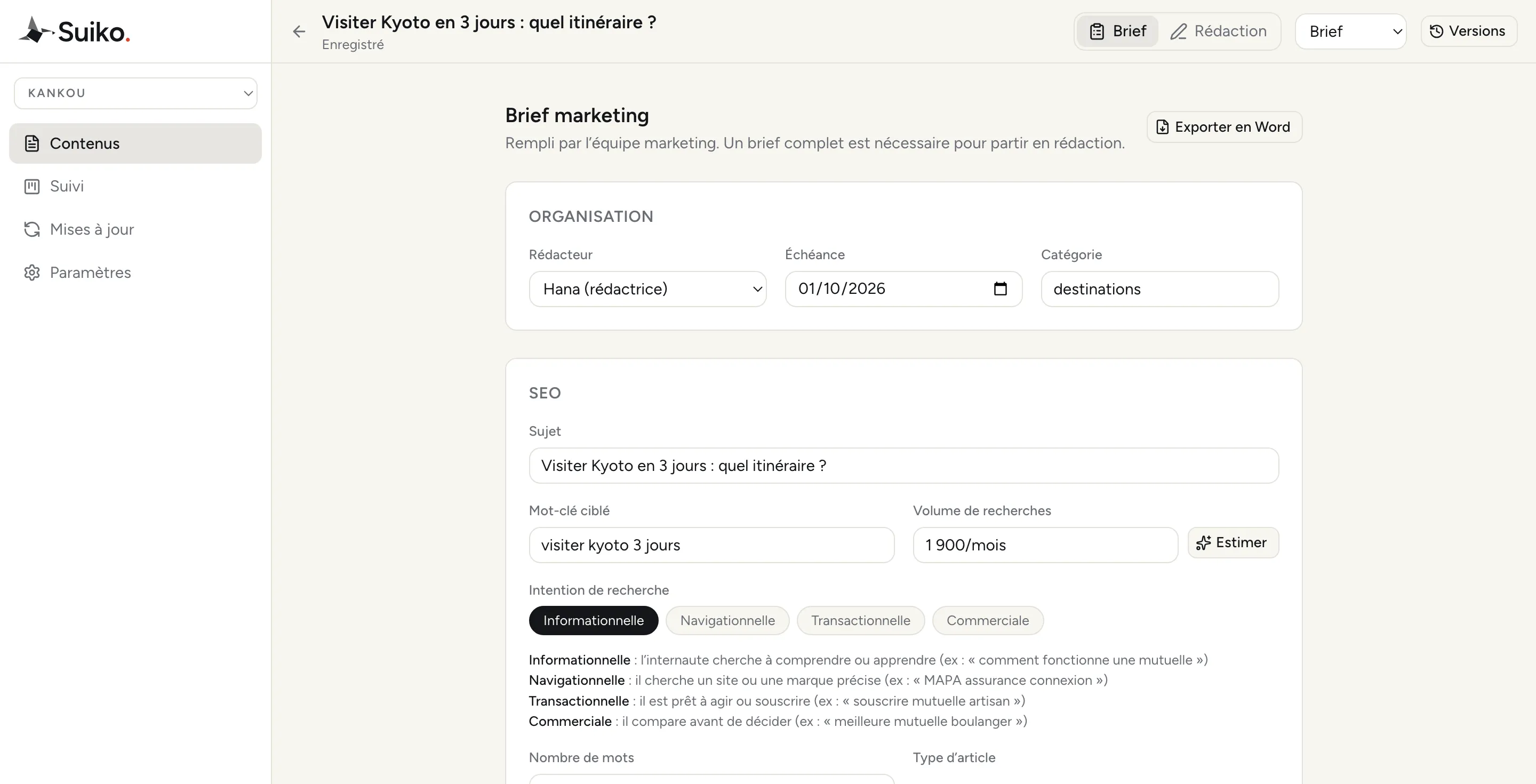Click the chevron of the Rédacteur select
The image size is (1536, 784).
pos(757,289)
